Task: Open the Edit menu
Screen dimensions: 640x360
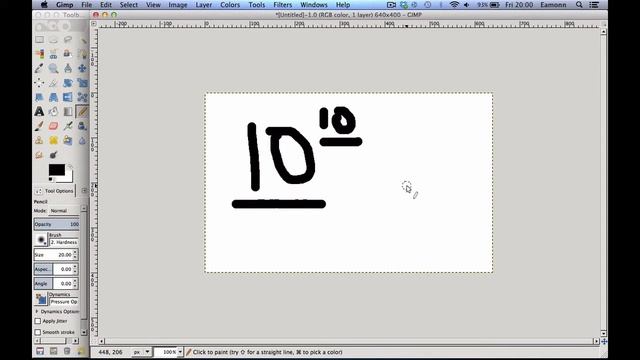Action: point(106,5)
